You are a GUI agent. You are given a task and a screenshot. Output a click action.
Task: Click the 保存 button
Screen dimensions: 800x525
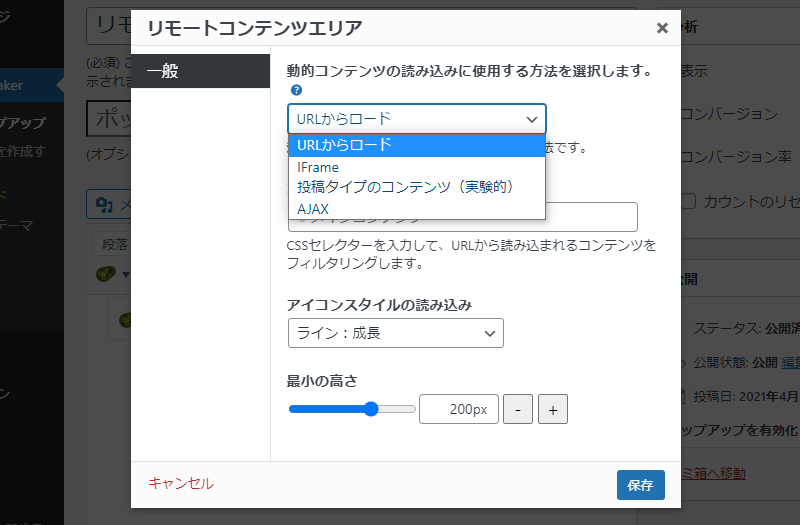pos(640,485)
